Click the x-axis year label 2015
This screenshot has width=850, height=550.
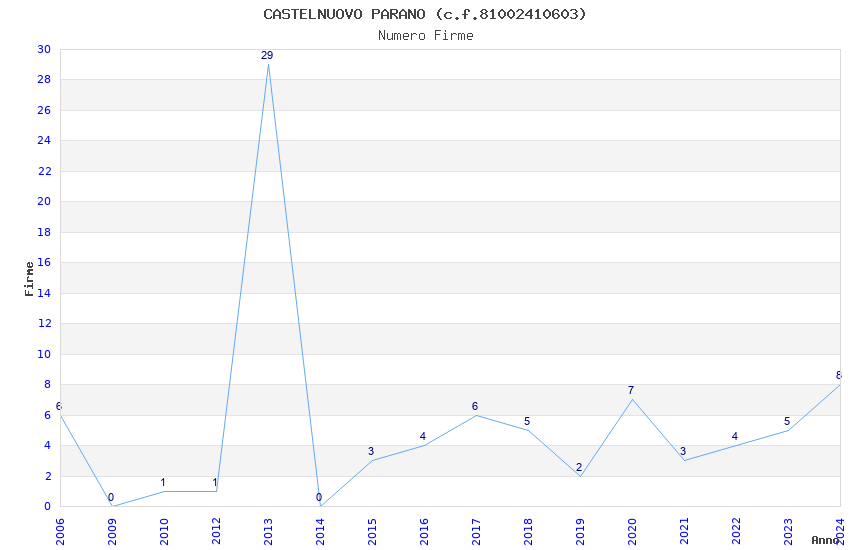click(x=372, y=532)
